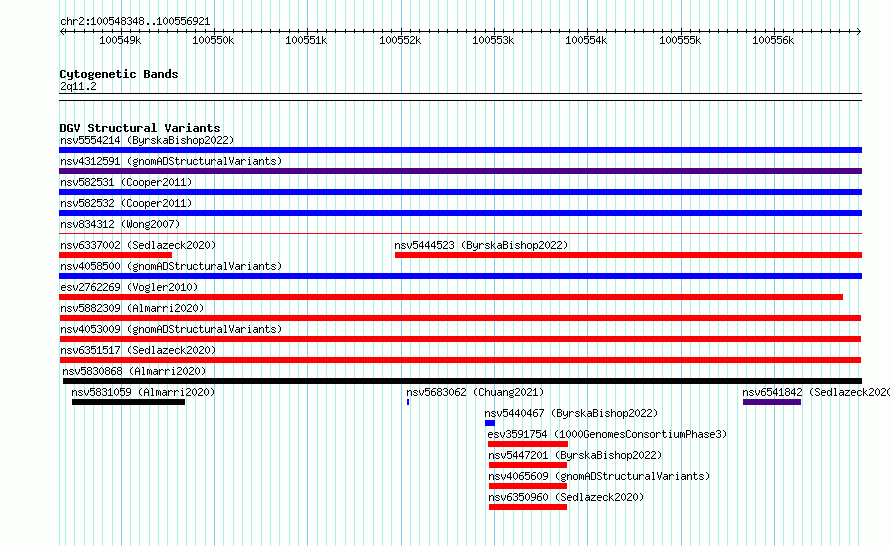Viewport: 890px width, 546px height.
Task: Click the red nsv6350960 variant bar
Action: (x=528, y=507)
